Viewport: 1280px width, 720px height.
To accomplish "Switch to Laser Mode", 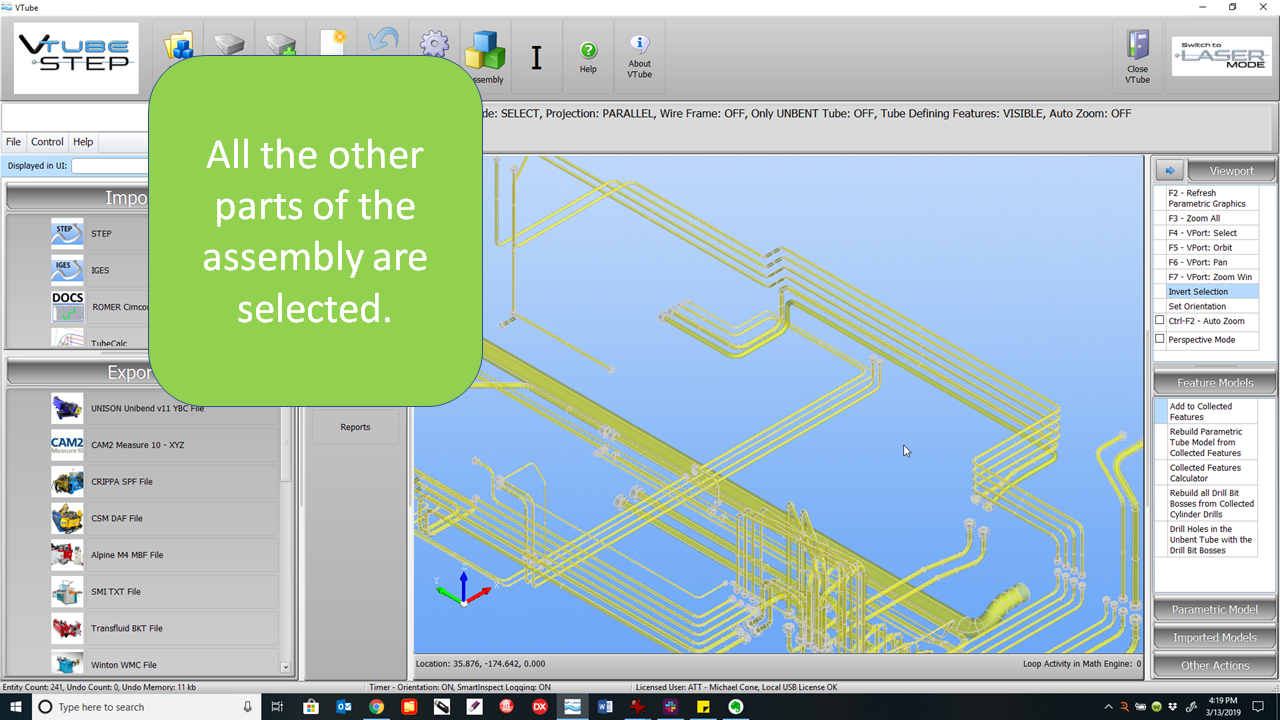I will point(1220,56).
